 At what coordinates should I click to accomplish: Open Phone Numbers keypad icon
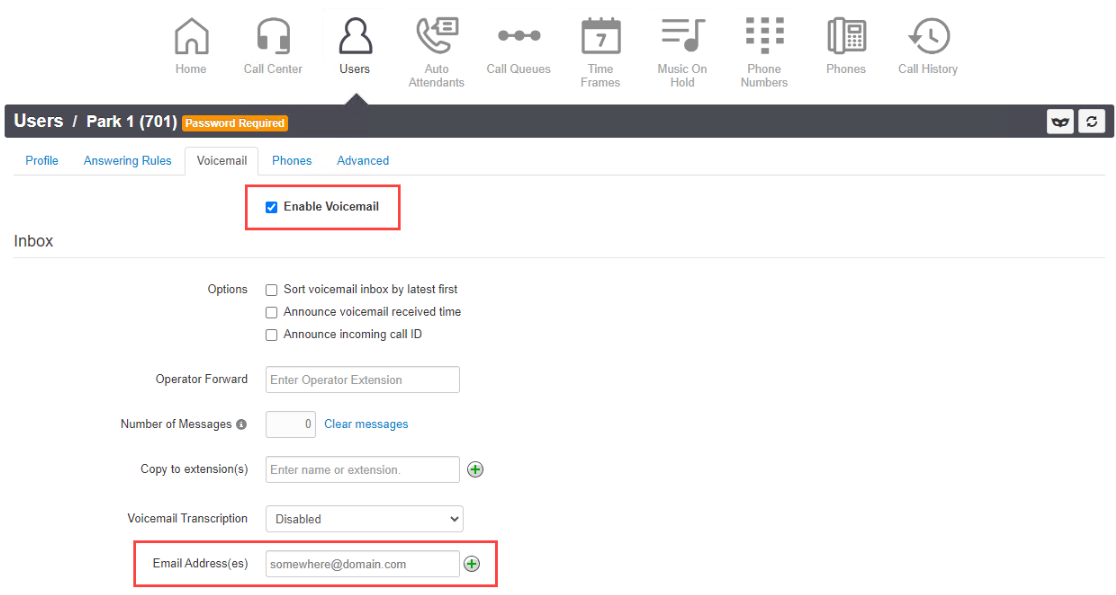(764, 36)
